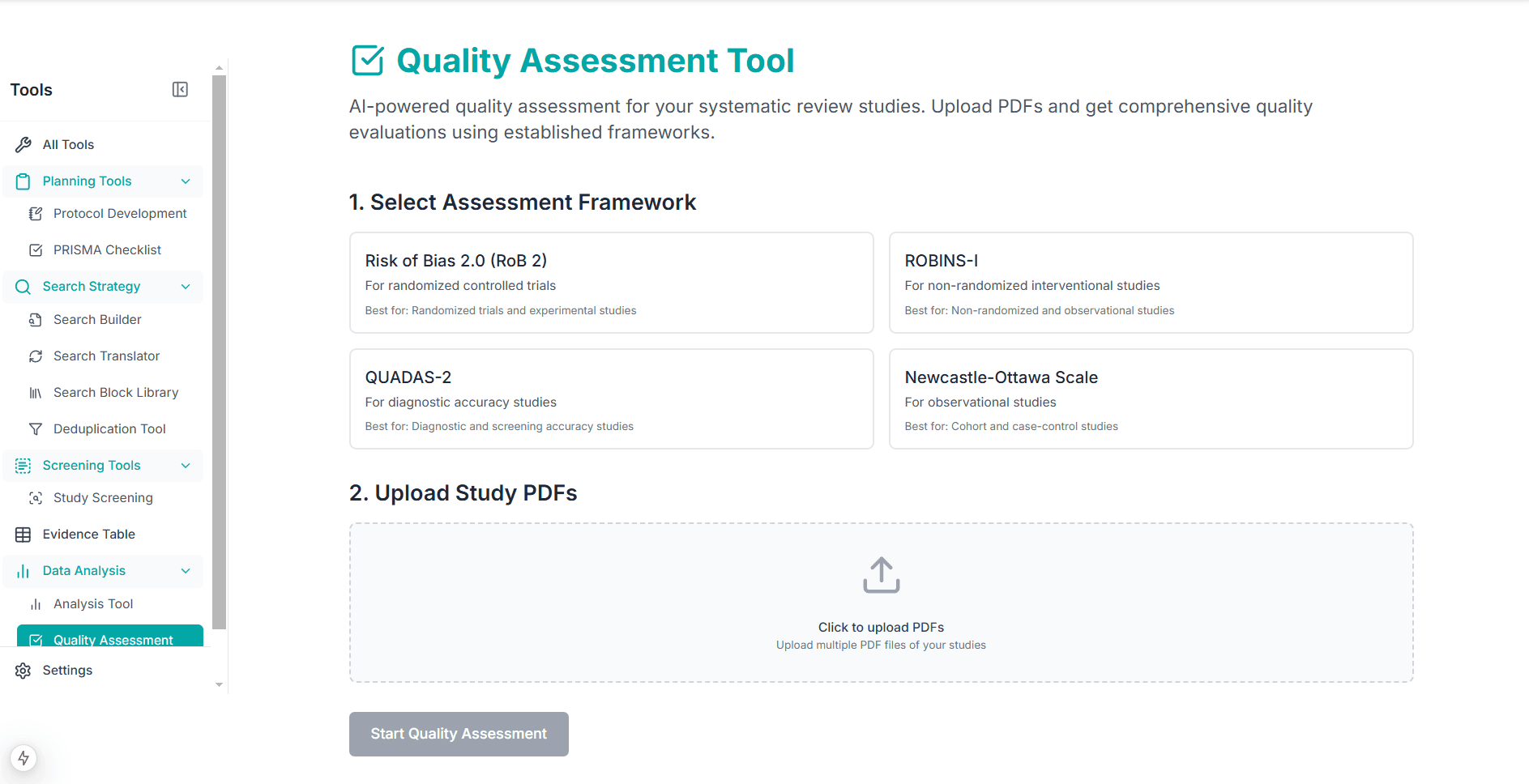
Task: Collapse the Search Strategy section
Action: (186, 287)
